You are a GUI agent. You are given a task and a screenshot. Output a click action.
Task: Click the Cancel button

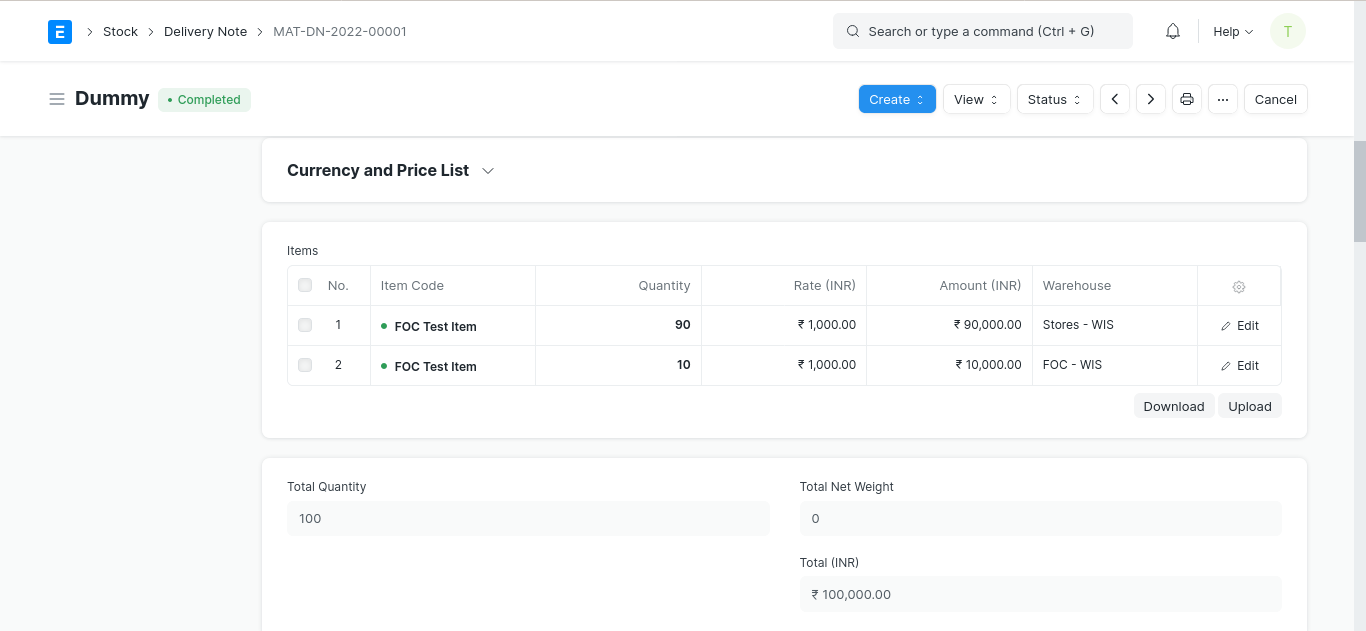1275,99
